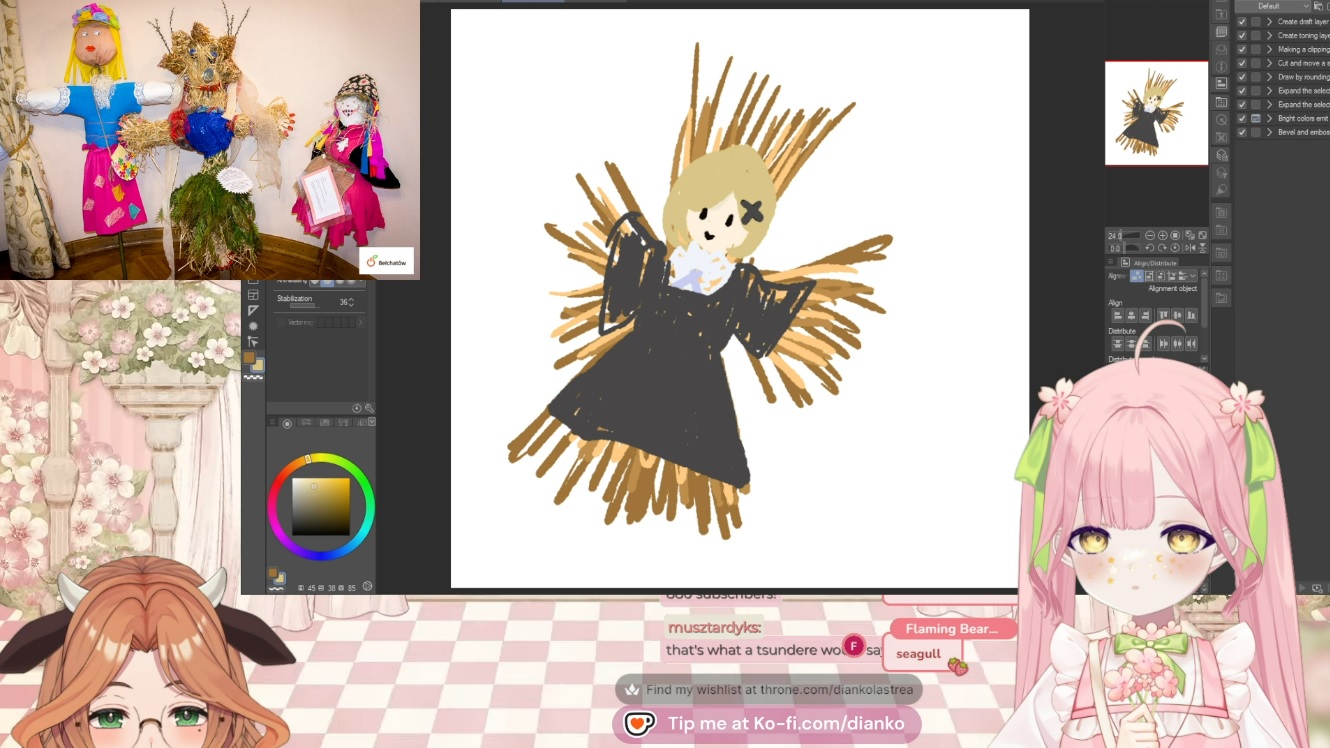Adjust the Stabilization slider
The image size is (1330, 748).
point(304,306)
